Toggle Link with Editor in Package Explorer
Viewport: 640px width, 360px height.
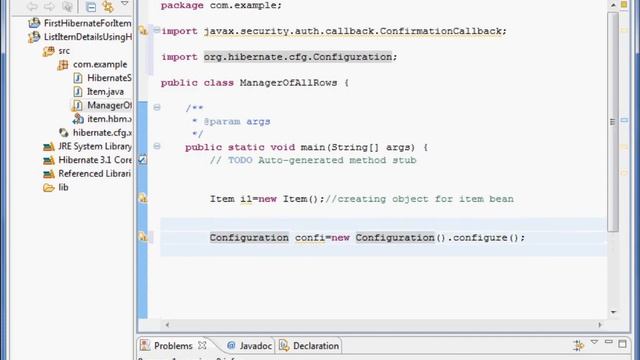(x=108, y=6)
